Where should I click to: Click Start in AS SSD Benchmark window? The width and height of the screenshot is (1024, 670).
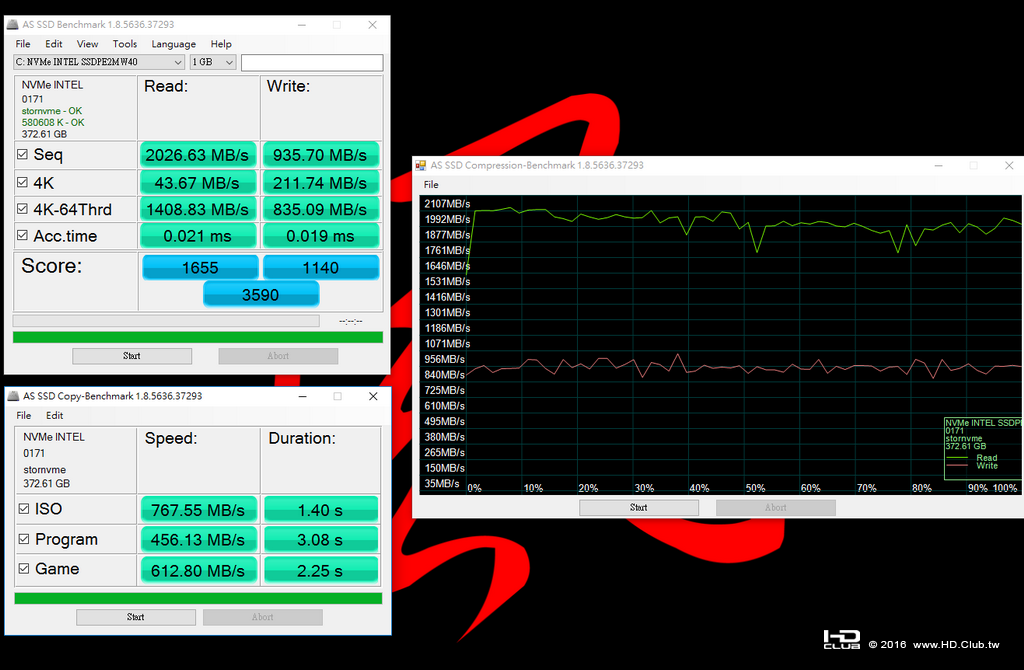pos(132,356)
